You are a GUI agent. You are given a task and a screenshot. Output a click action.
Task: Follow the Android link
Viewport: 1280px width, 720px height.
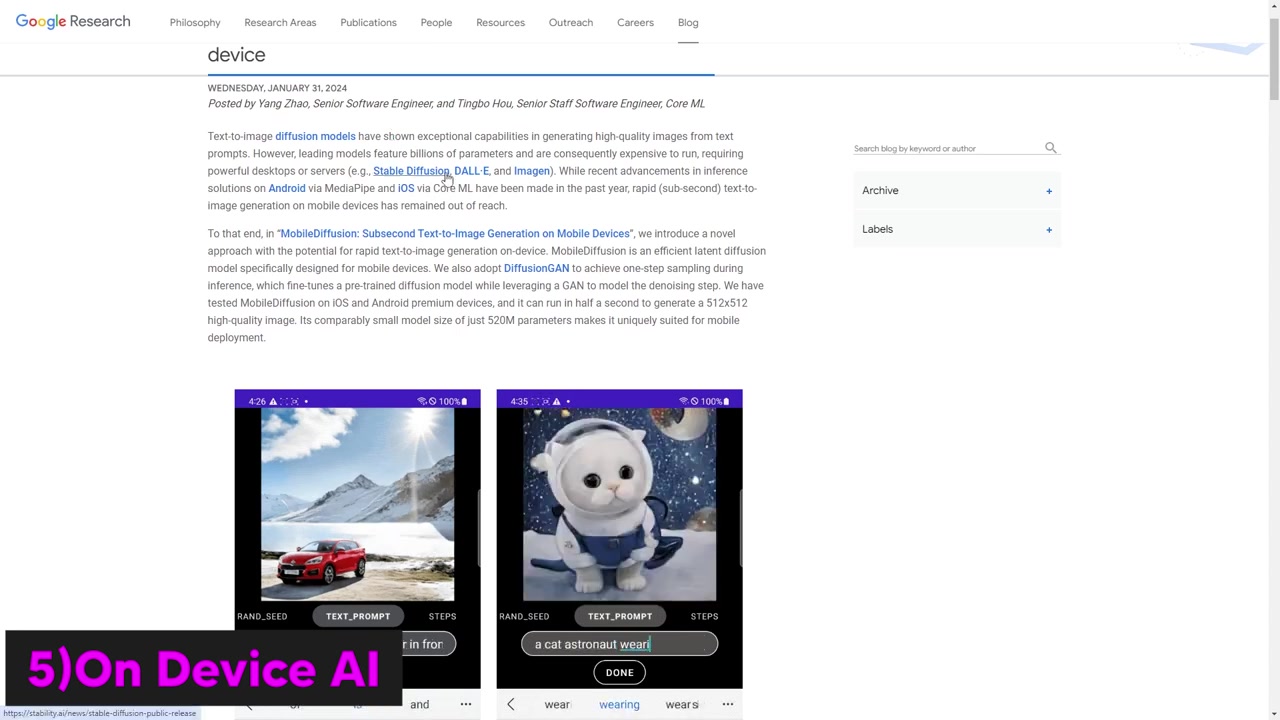(287, 188)
